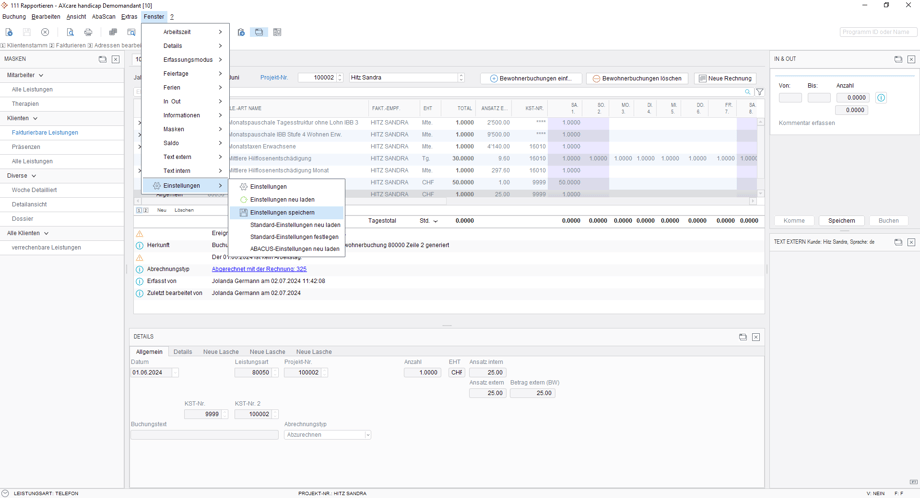Click the stacked windows toolbar icon

click(113, 32)
